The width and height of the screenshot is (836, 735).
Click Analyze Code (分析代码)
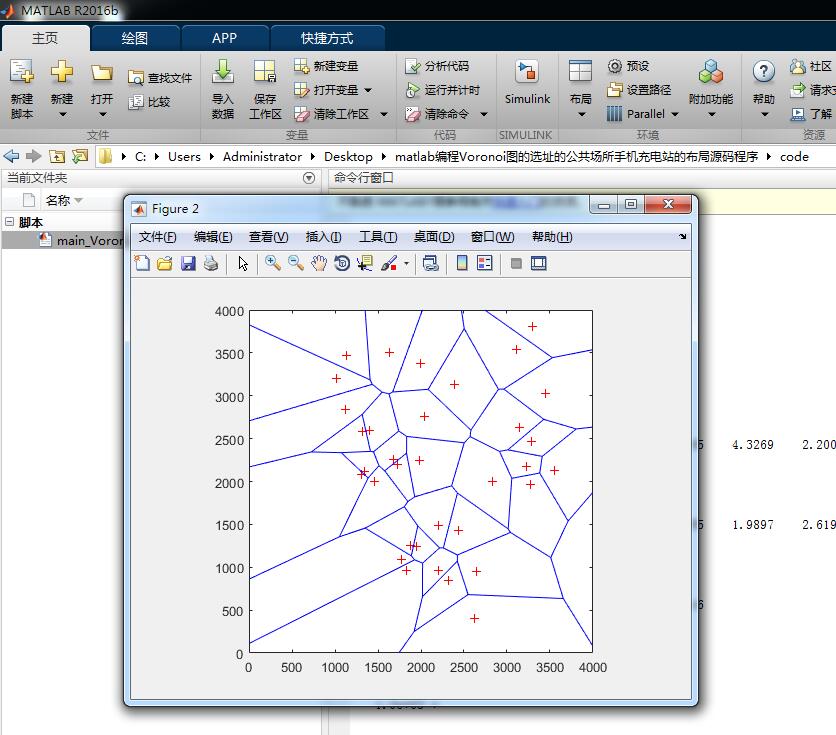pos(437,66)
